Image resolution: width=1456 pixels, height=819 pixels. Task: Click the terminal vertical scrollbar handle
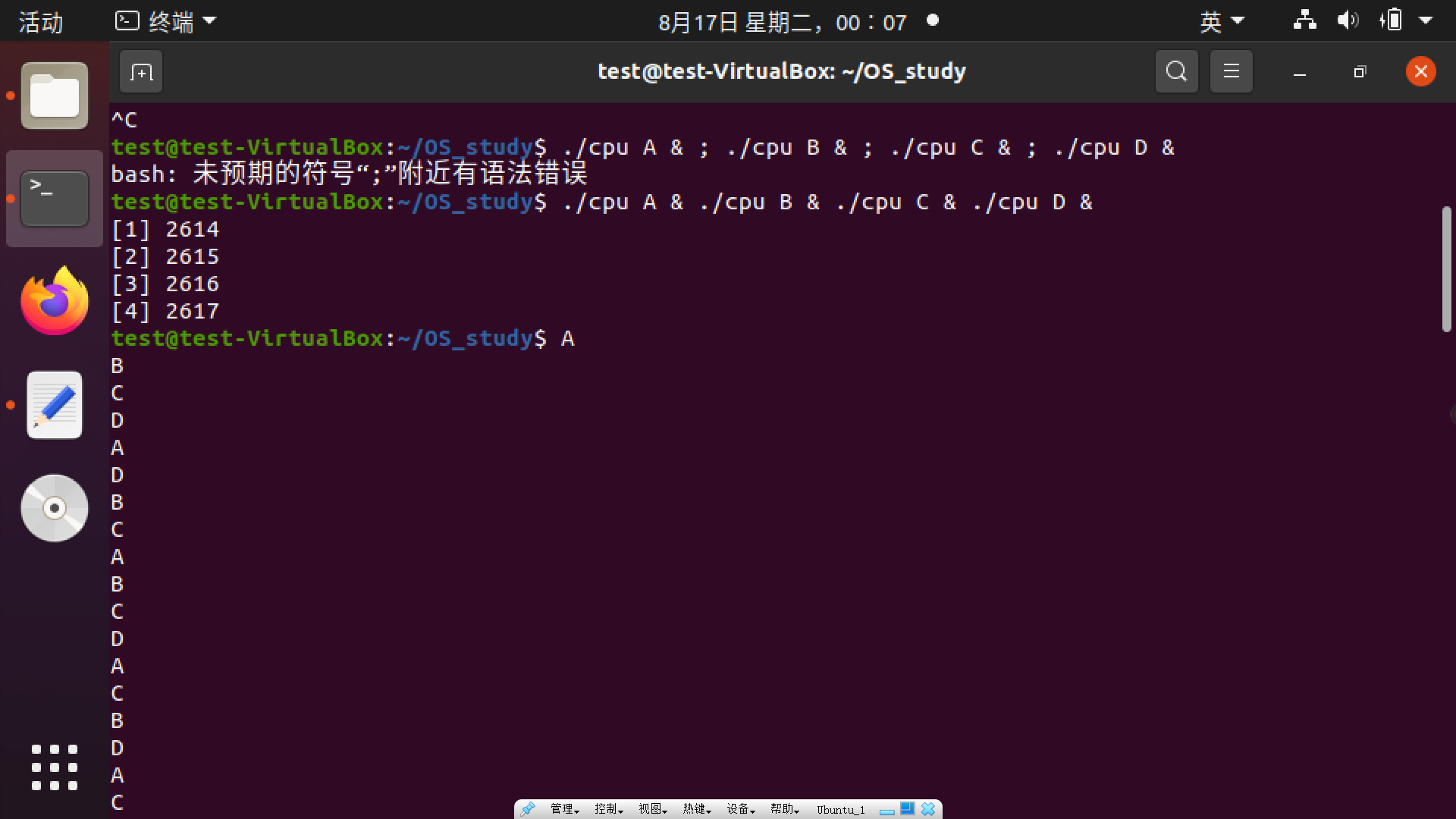pos(1446,269)
